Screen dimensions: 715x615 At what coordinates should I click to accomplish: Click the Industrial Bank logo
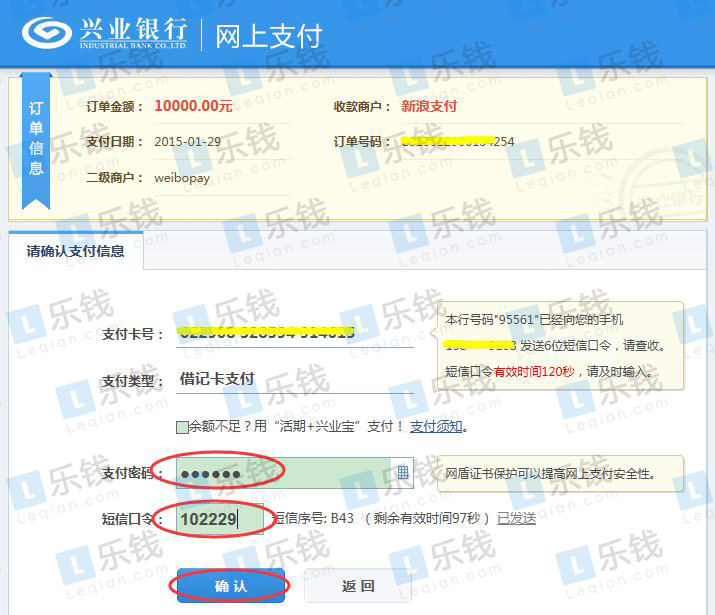[105, 33]
